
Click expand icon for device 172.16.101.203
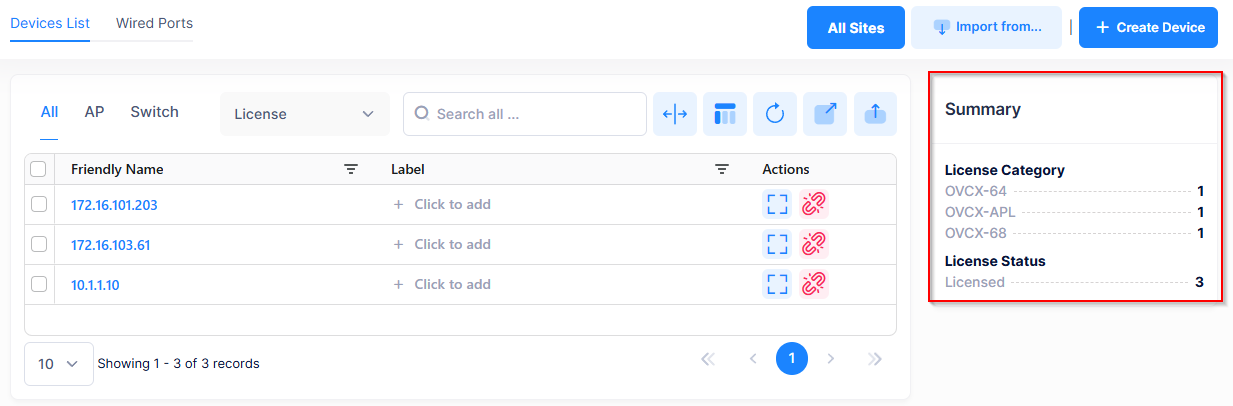(776, 205)
